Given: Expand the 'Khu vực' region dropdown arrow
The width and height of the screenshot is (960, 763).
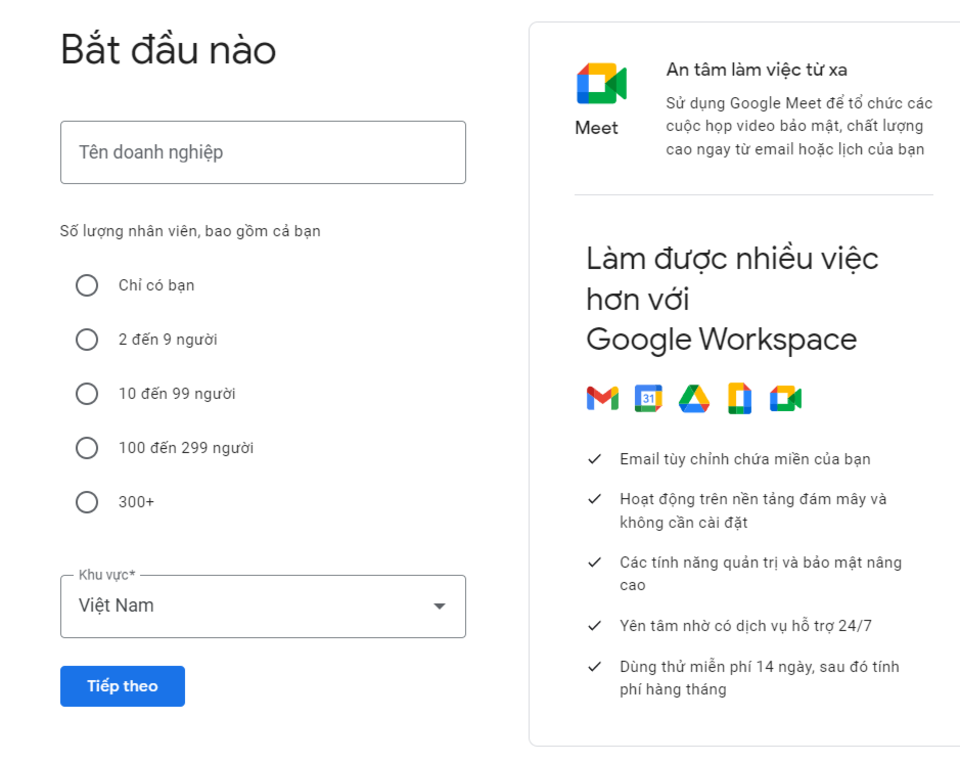Looking at the screenshot, I should click(x=438, y=606).
